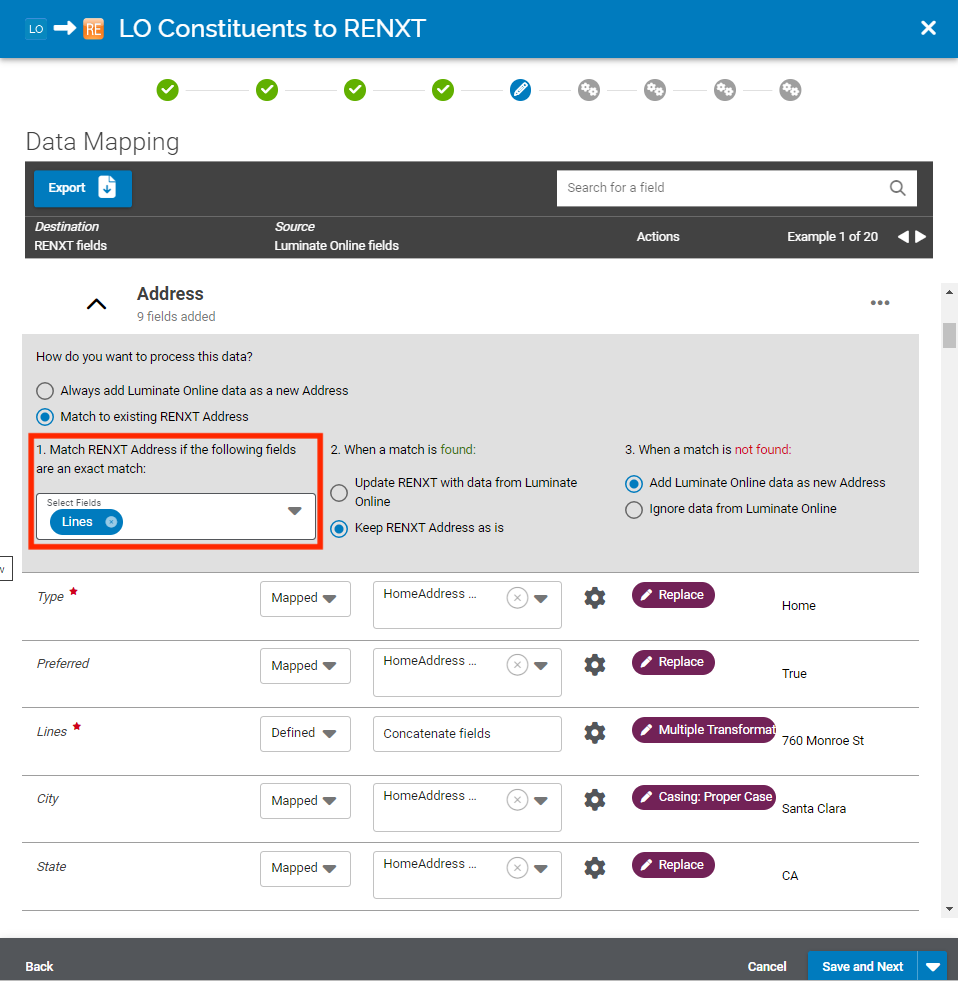The width and height of the screenshot is (958, 981).
Task: Select Always add Luminate Online data as new Address
Action: pyautogui.click(x=44, y=391)
